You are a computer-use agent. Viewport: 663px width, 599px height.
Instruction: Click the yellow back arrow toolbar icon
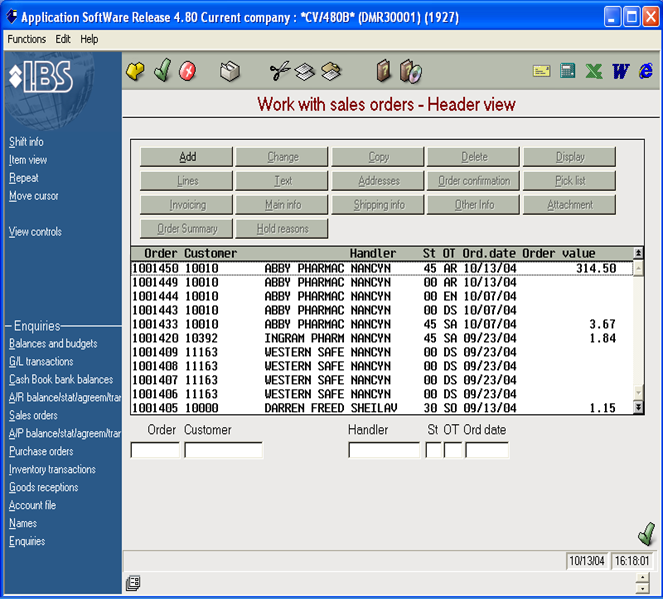(135, 71)
